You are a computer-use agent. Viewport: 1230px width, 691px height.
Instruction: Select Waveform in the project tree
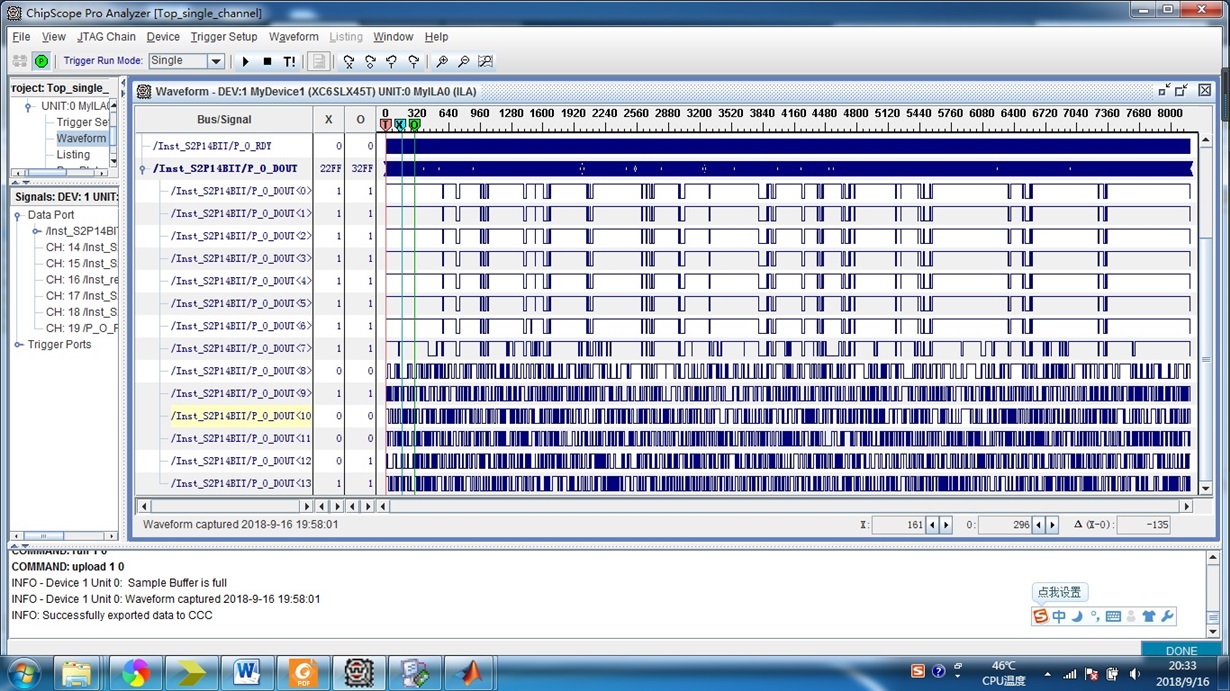click(x=81, y=138)
